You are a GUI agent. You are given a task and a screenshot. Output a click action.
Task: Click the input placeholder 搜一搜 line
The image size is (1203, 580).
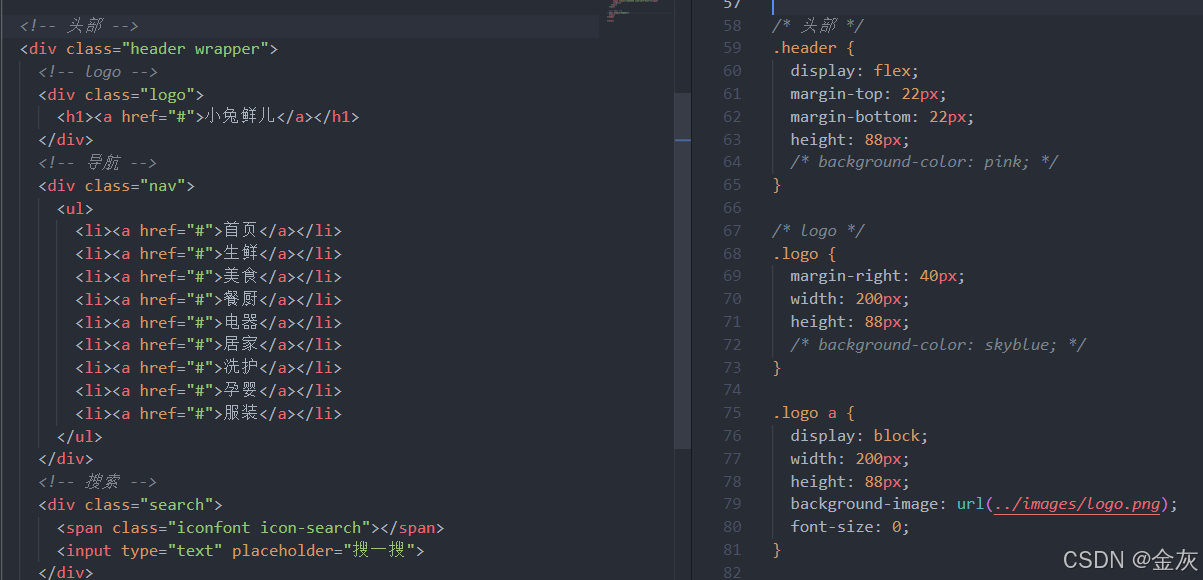[241, 551]
